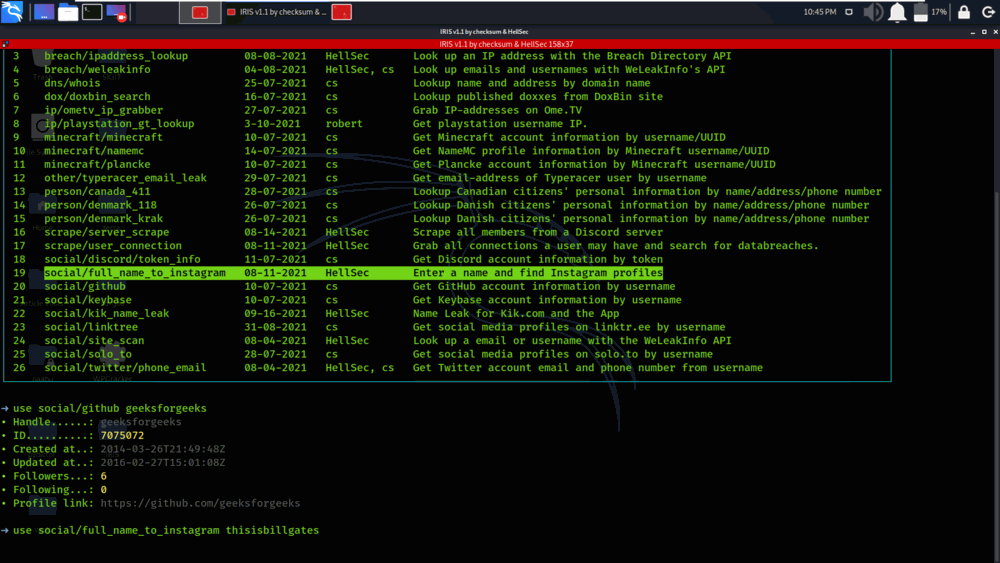Click the dns/whois module name
The image size is (1000, 563).
(72, 83)
